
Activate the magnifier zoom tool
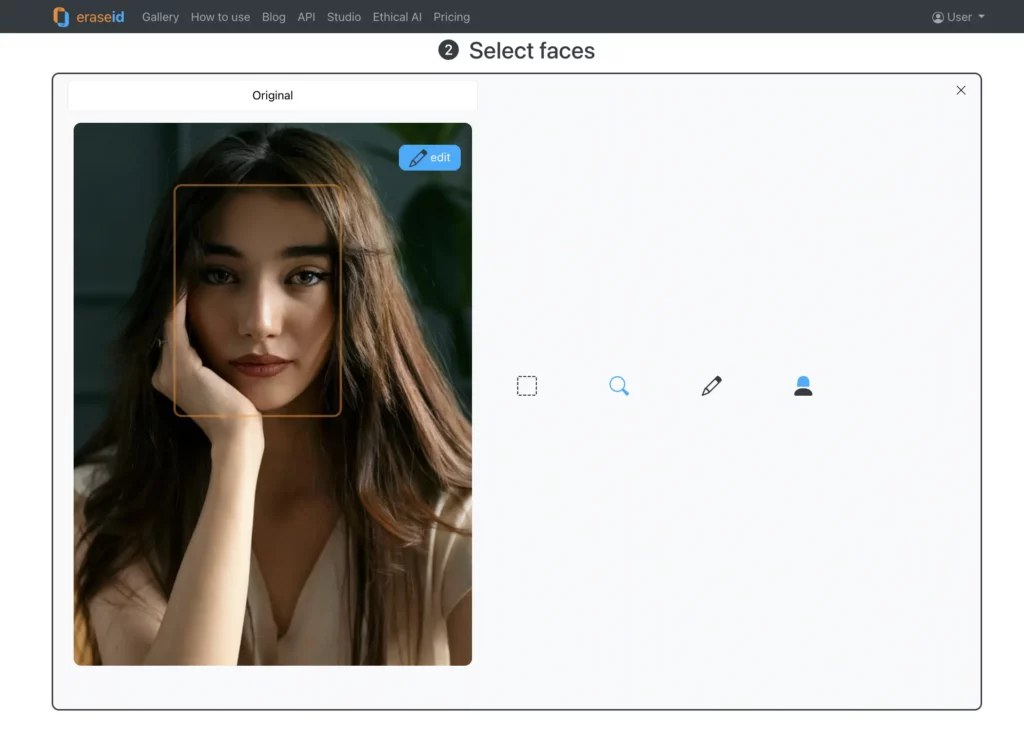tap(619, 385)
